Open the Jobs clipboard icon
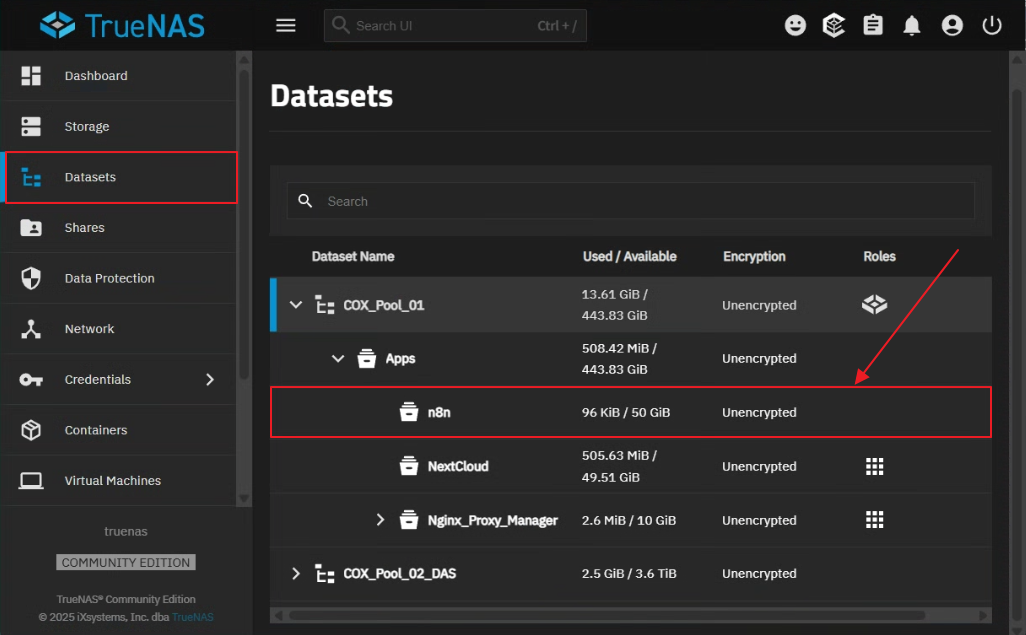This screenshot has width=1026, height=635. (873, 26)
